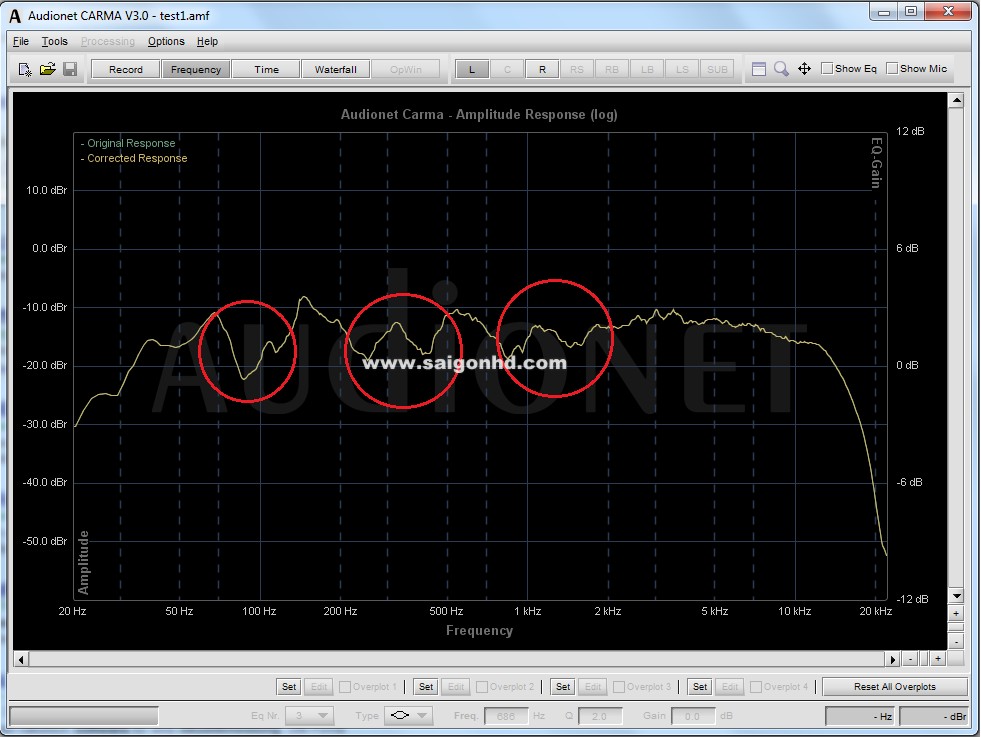This screenshot has width=981, height=737.
Task: Click the dBr readout field
Action: click(x=934, y=716)
